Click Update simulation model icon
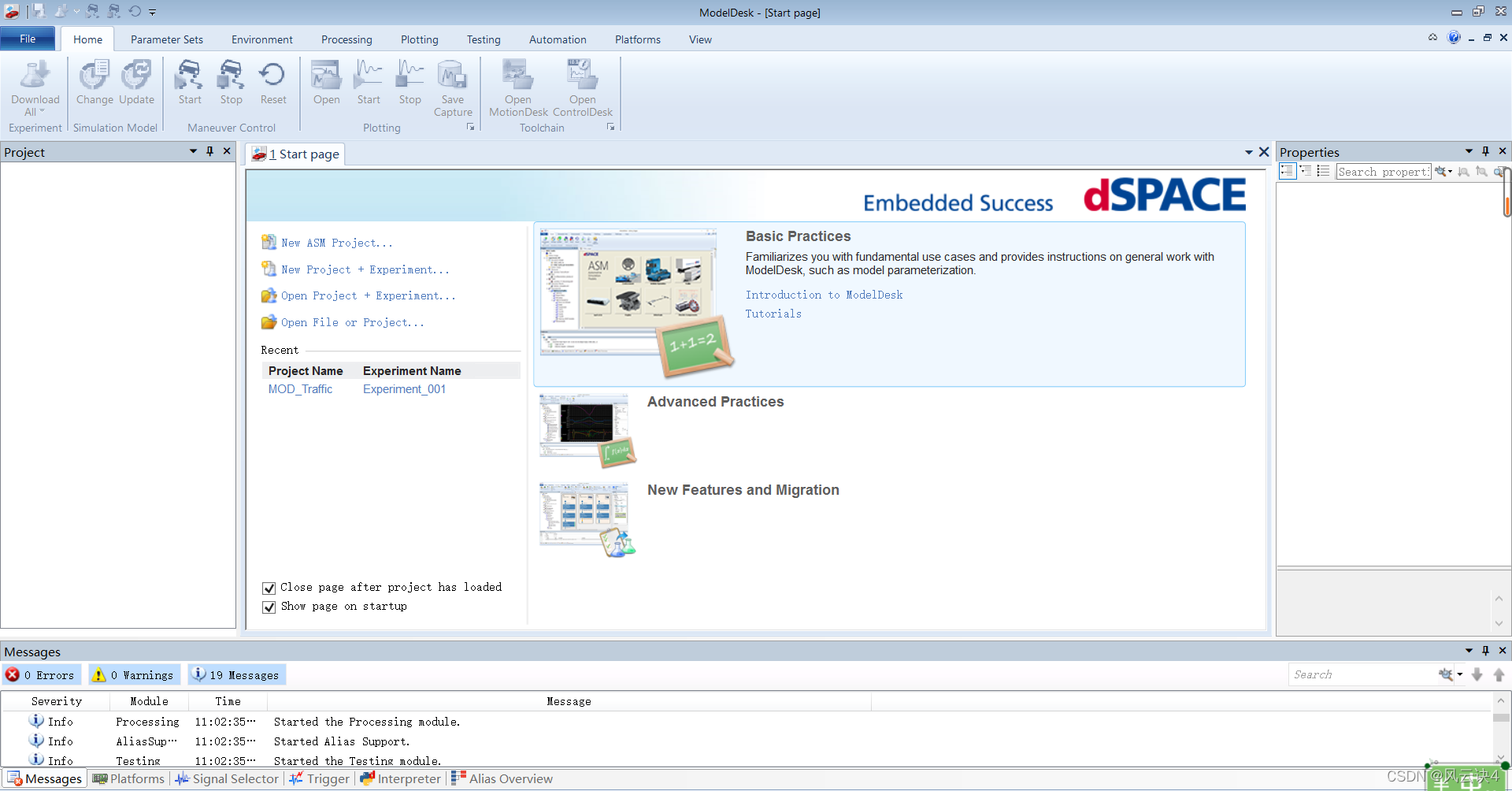This screenshot has height=791, width=1512. (136, 76)
